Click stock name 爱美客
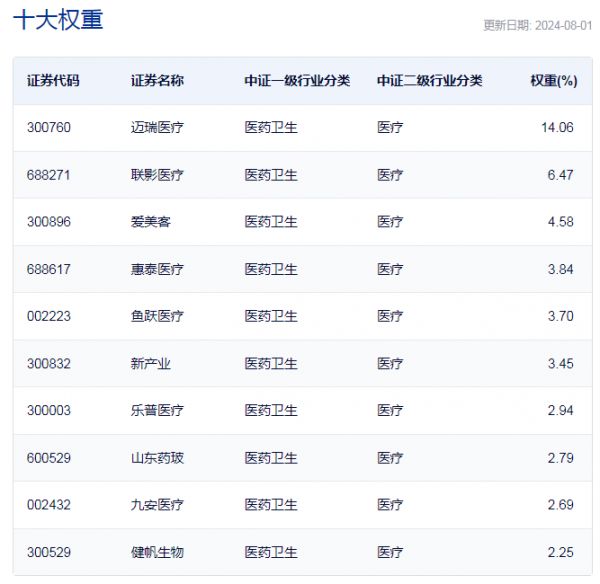 tap(151, 222)
